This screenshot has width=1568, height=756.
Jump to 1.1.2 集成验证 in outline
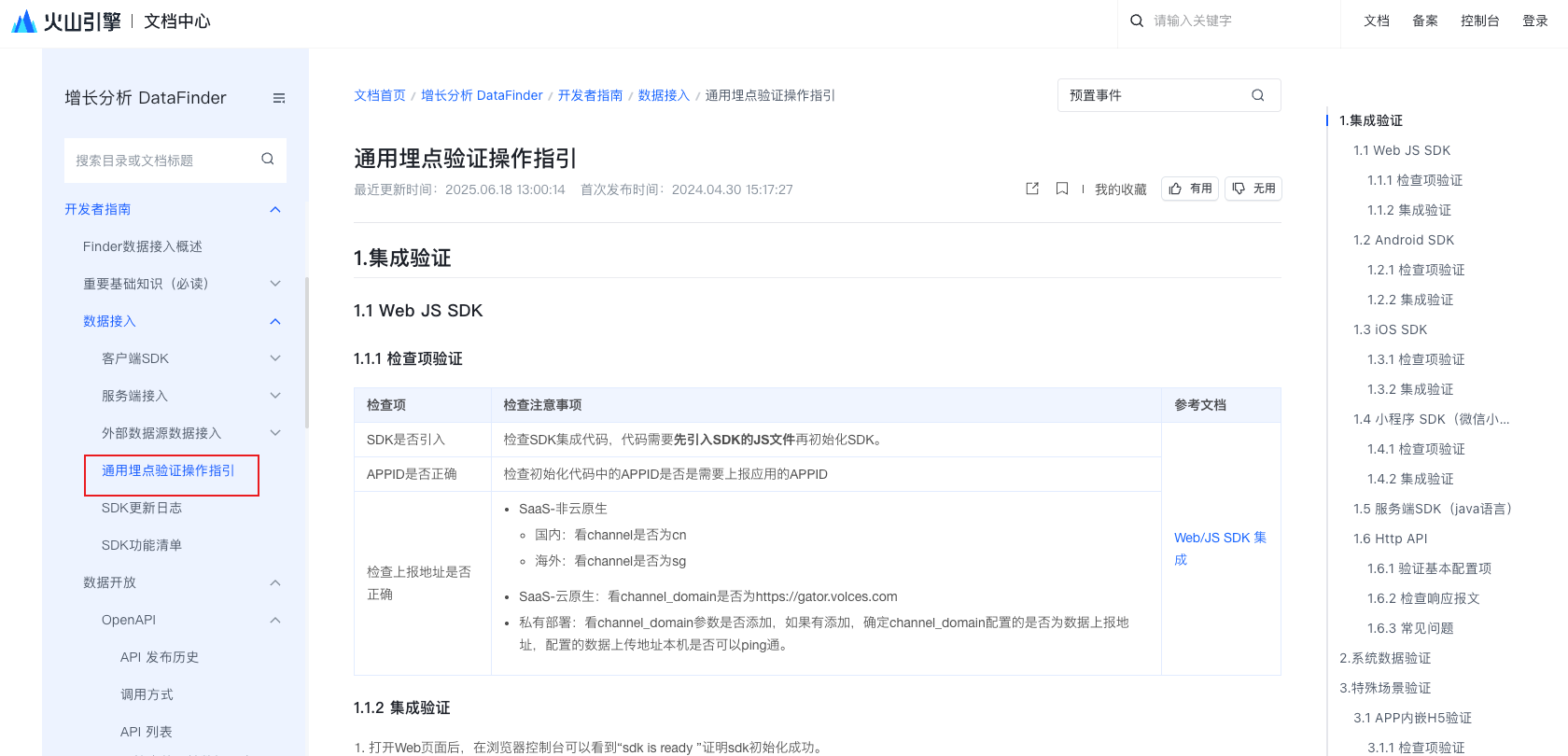[x=1409, y=210]
